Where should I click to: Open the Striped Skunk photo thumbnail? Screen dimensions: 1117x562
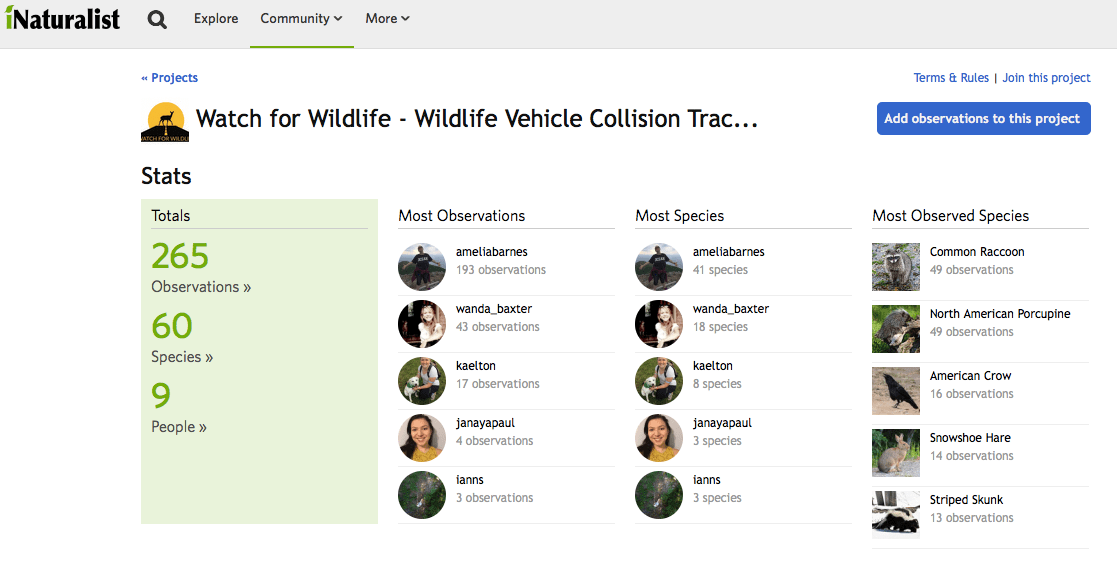click(896, 515)
